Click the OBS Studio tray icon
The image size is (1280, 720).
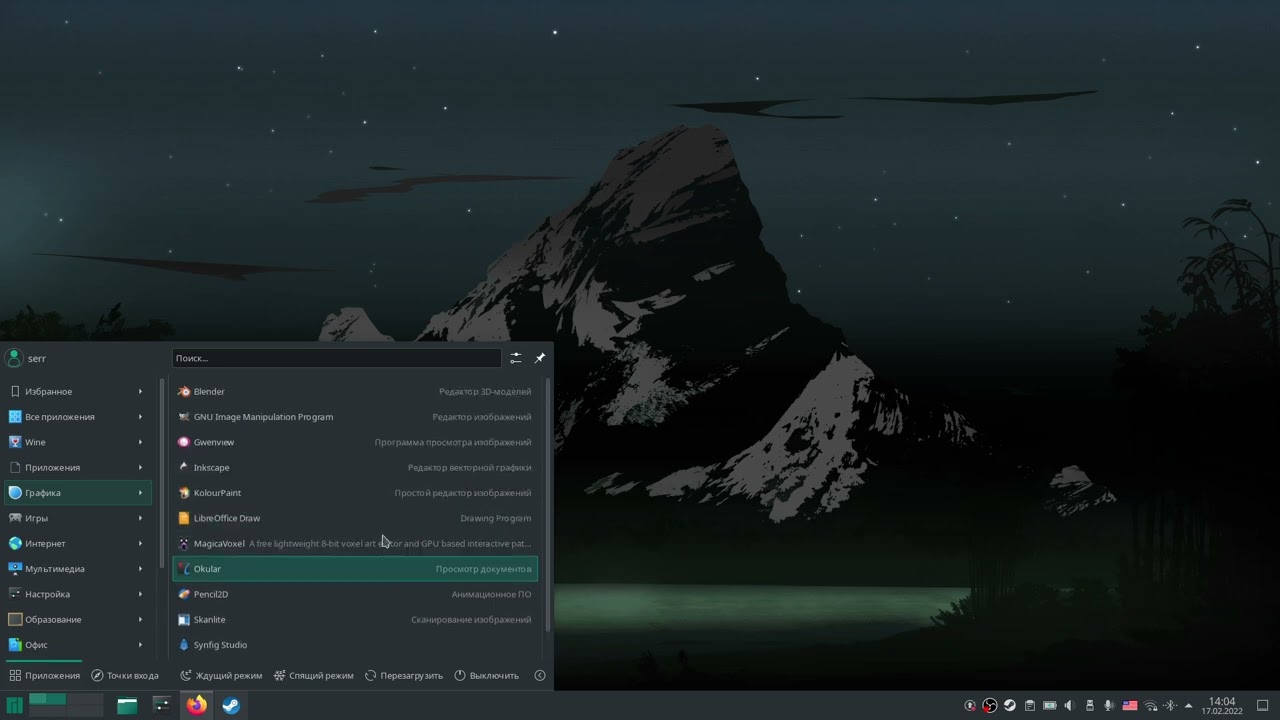coord(990,705)
